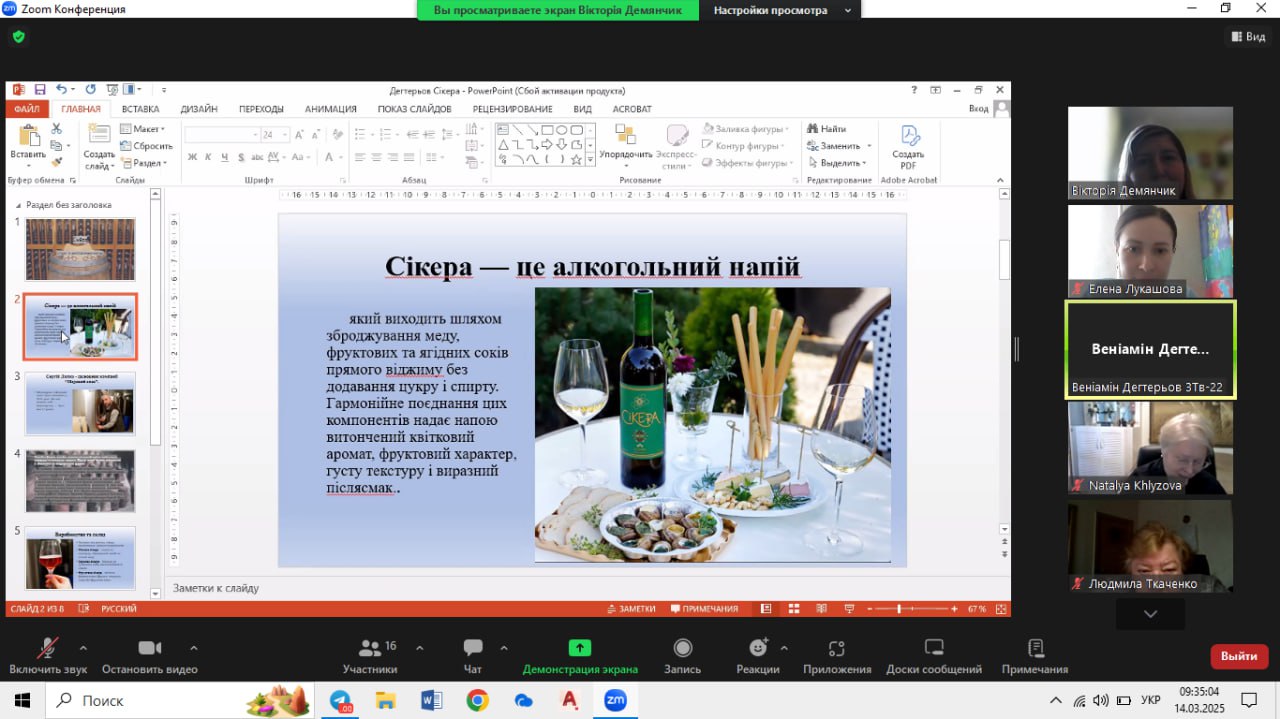The image size is (1280, 719).
Task: Select slide 3 thumbnail
Action: 80,403
